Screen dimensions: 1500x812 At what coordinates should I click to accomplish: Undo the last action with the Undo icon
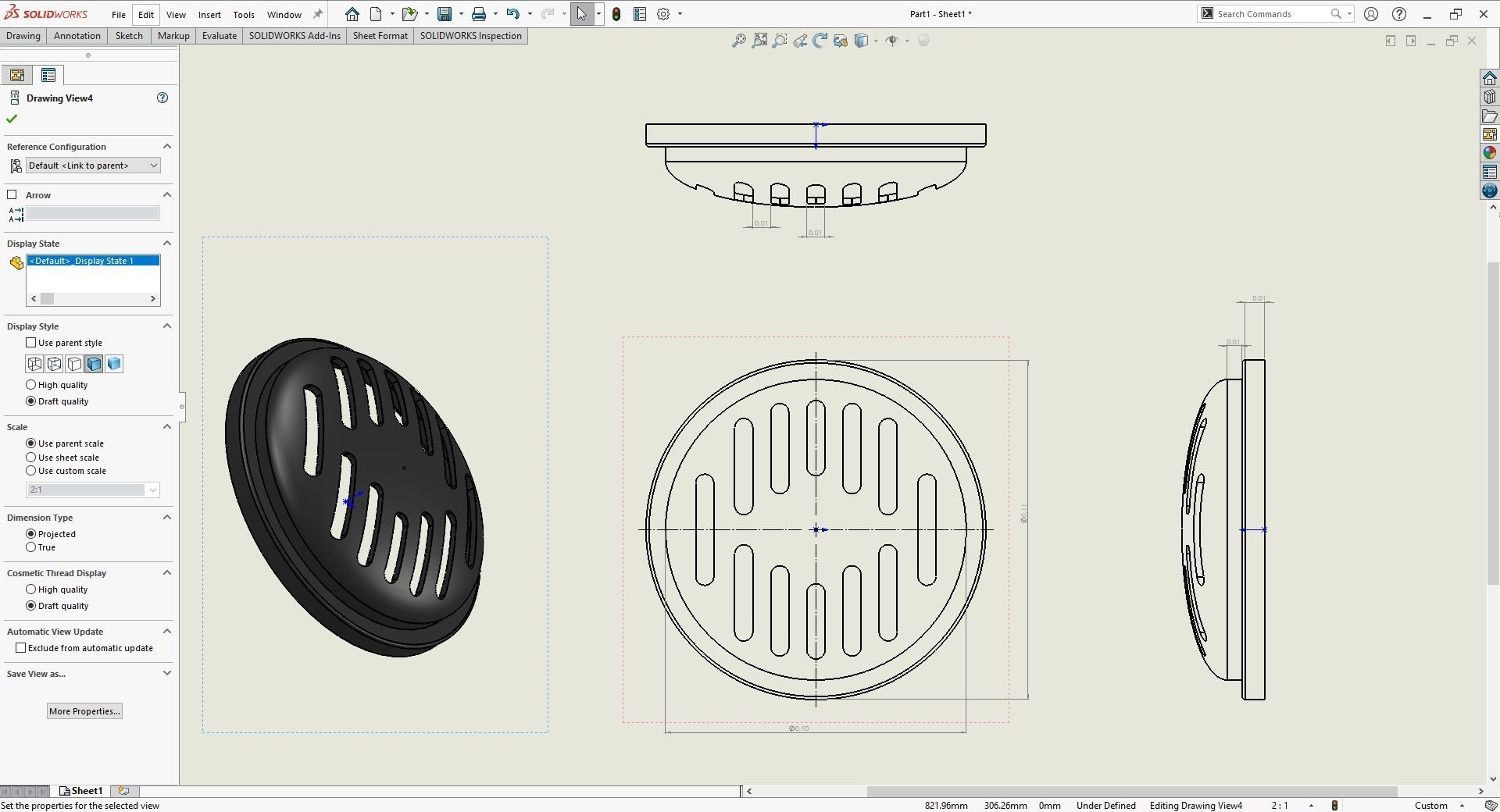pyautogui.click(x=512, y=14)
